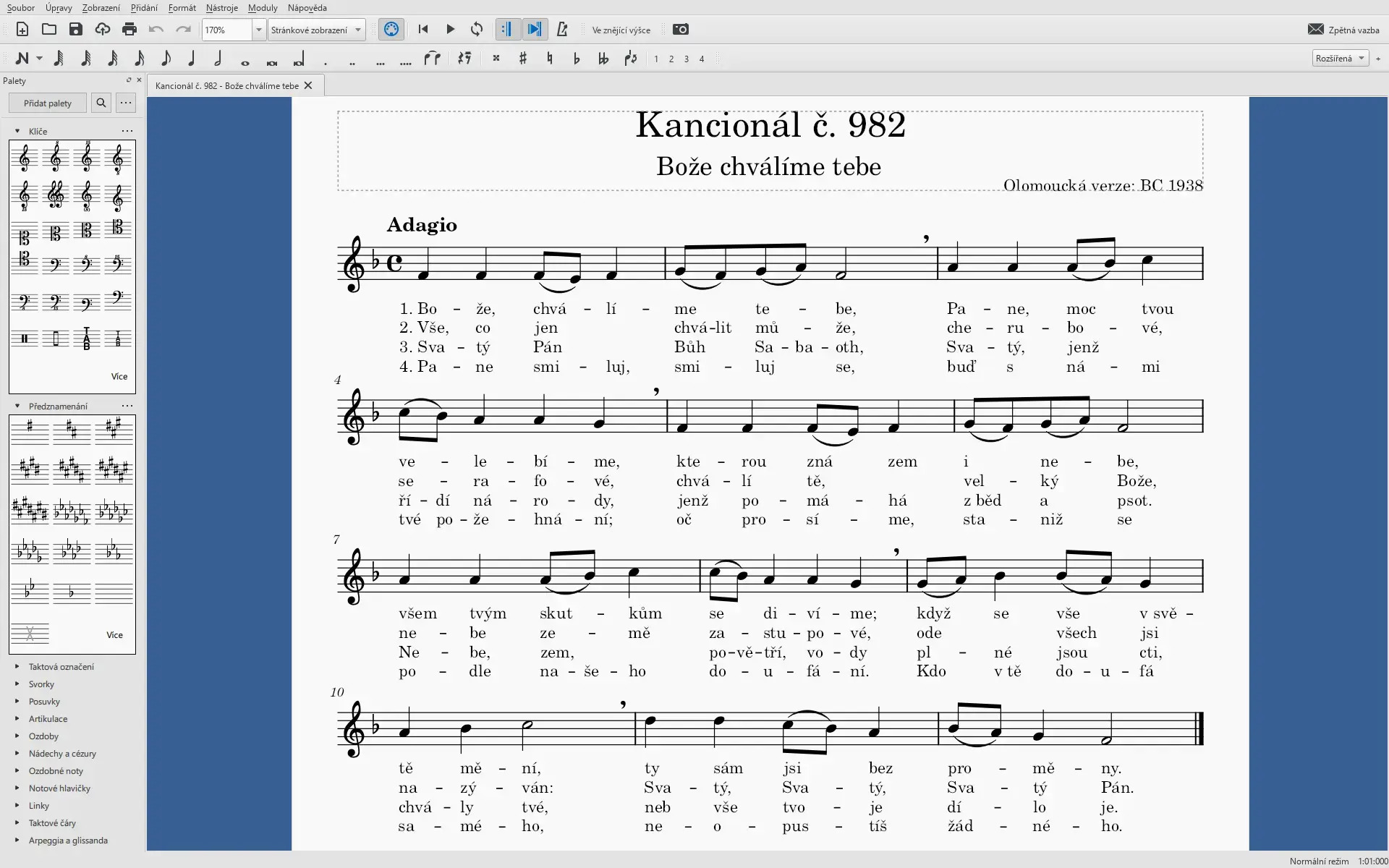Switch to voice 2
Screen dimensions: 1389x868
pos(671,59)
